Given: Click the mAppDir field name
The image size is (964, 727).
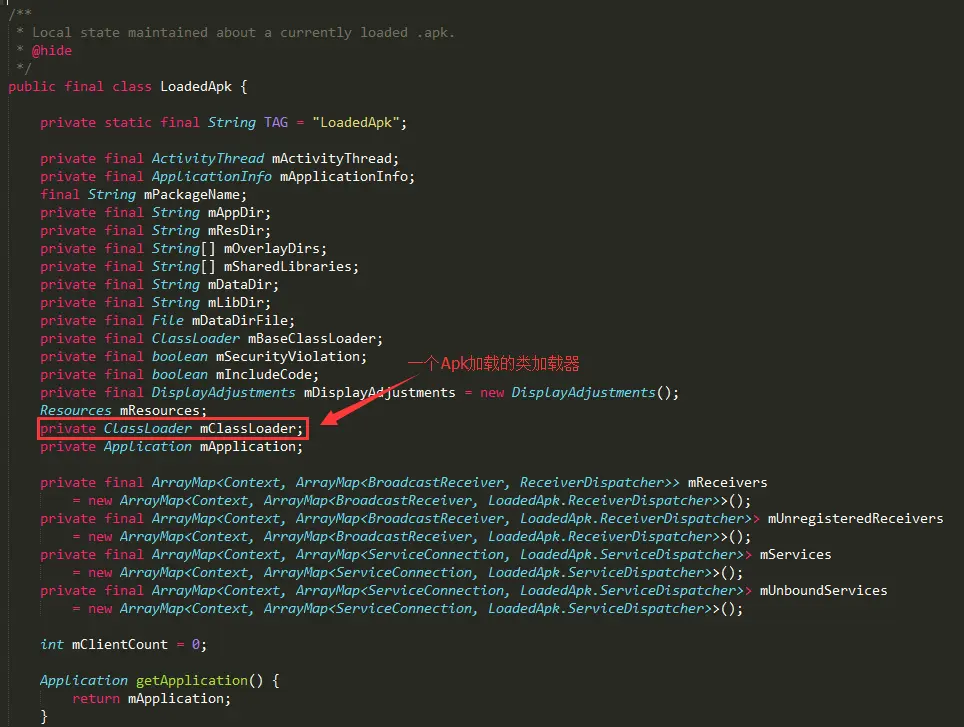Looking at the screenshot, I should [x=235, y=213].
